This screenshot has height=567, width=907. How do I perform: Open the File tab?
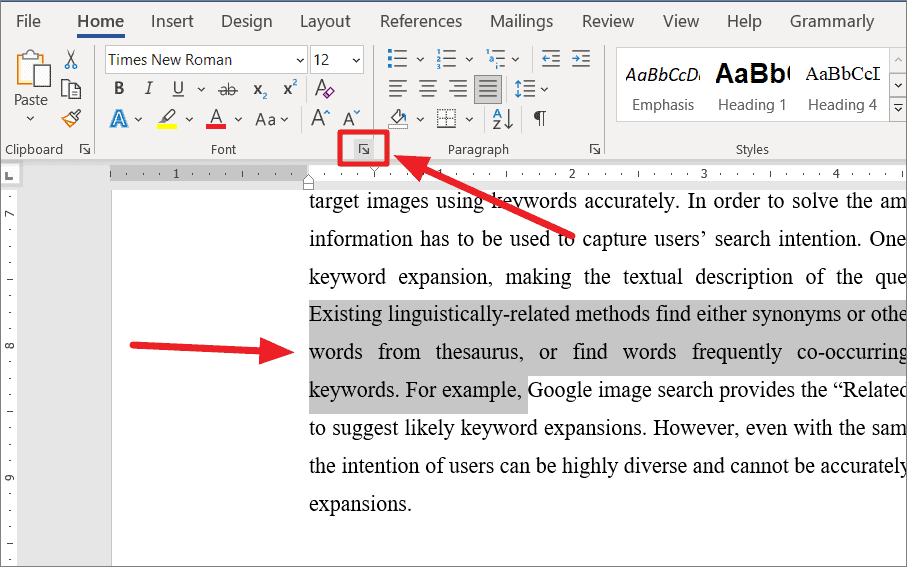click(x=28, y=21)
